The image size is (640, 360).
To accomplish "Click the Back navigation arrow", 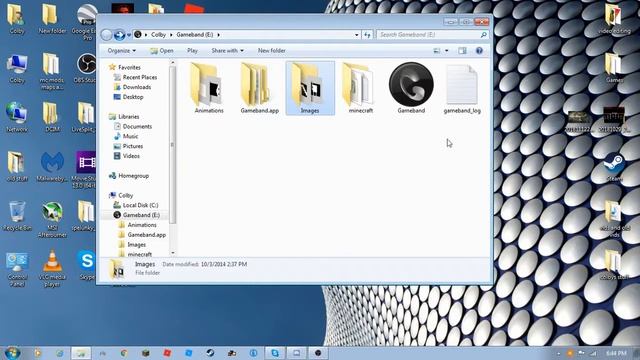I will click(x=107, y=35).
